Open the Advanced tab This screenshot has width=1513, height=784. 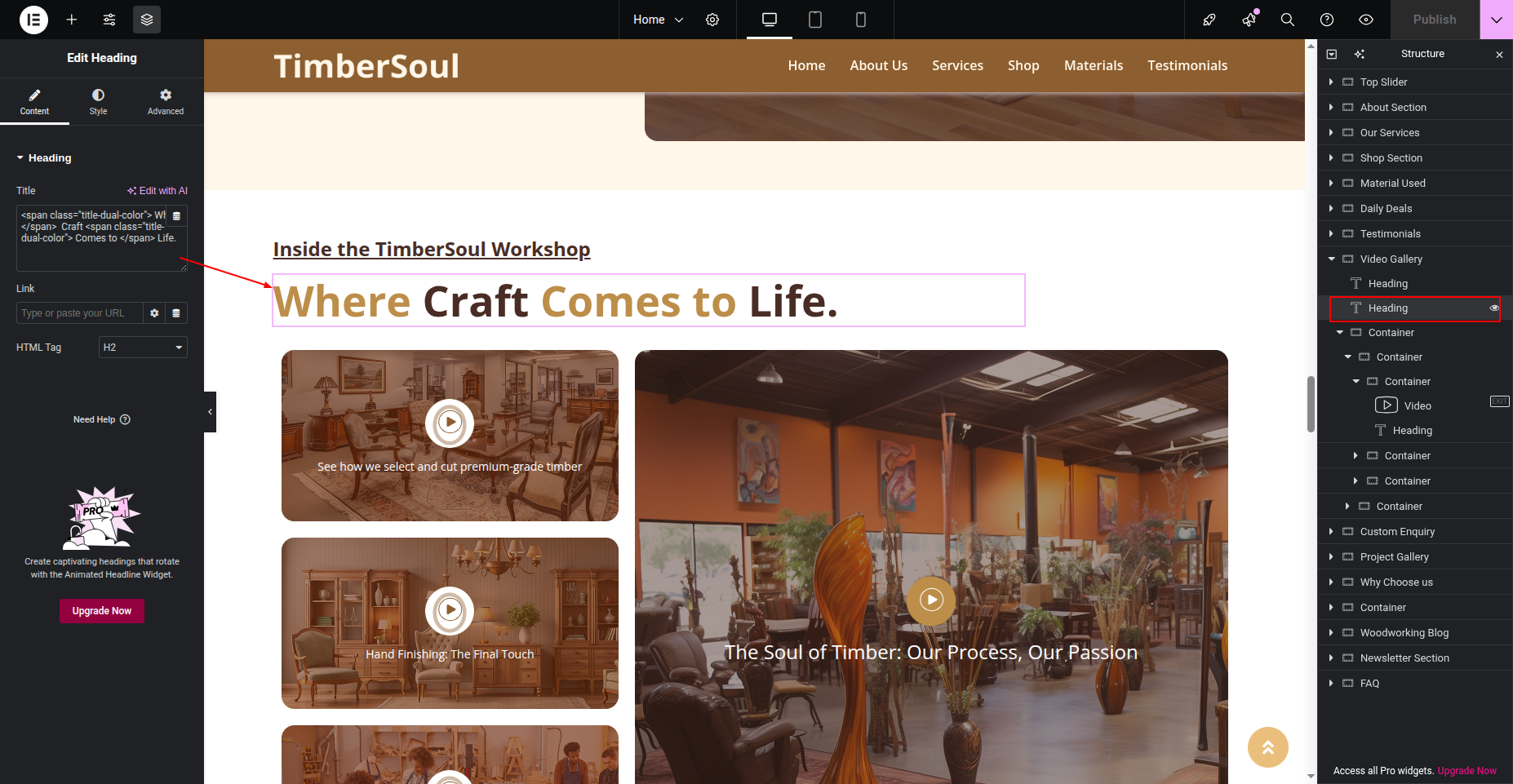tap(166, 102)
